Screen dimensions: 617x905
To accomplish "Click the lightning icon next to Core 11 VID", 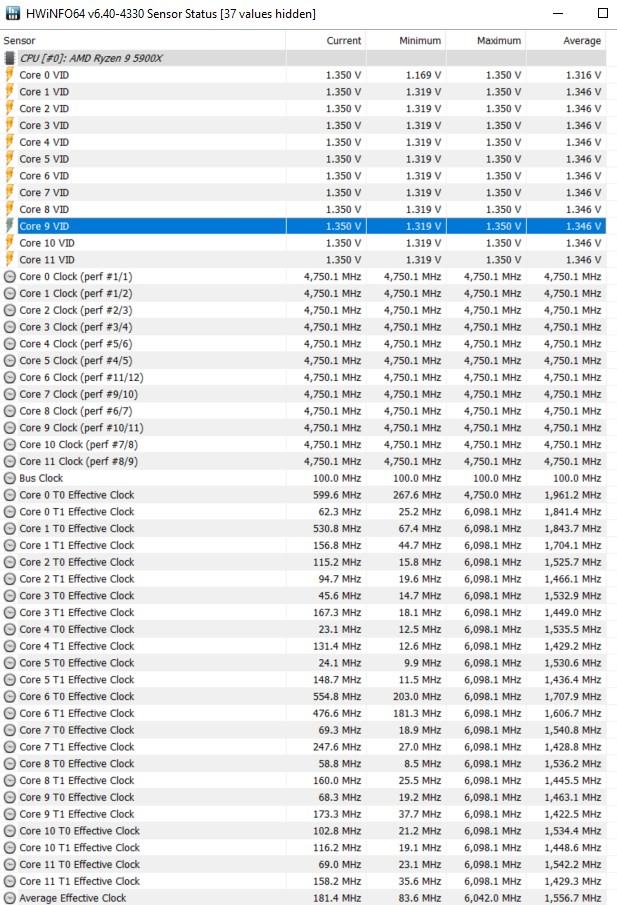I will click(9, 259).
